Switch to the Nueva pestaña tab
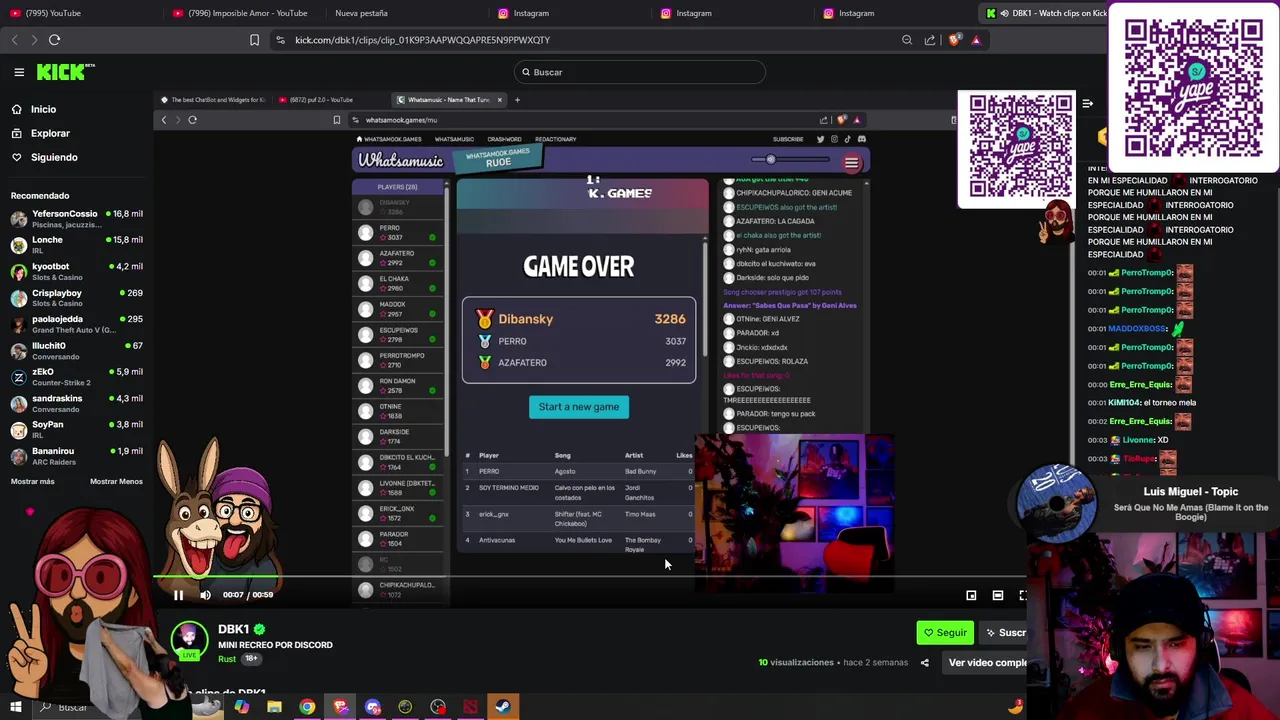1280x720 pixels. 361,13
